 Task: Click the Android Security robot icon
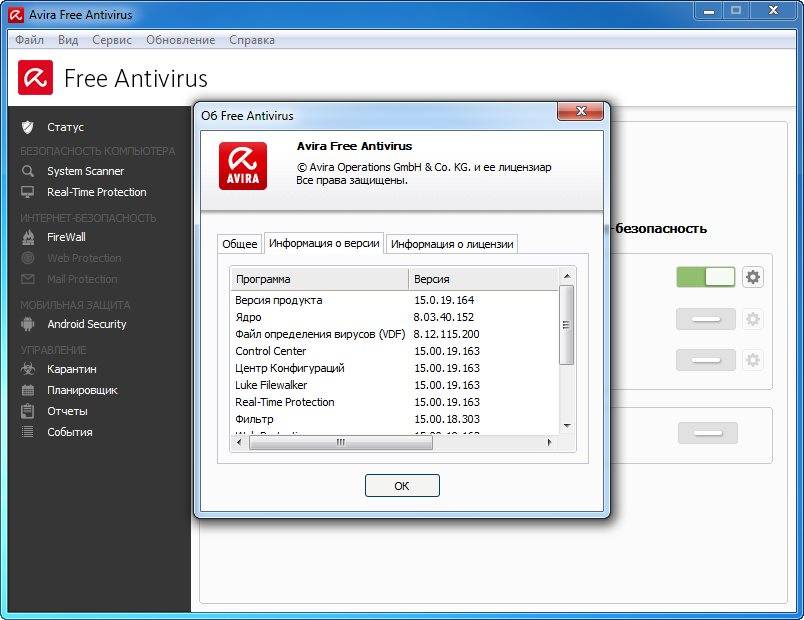tap(28, 324)
